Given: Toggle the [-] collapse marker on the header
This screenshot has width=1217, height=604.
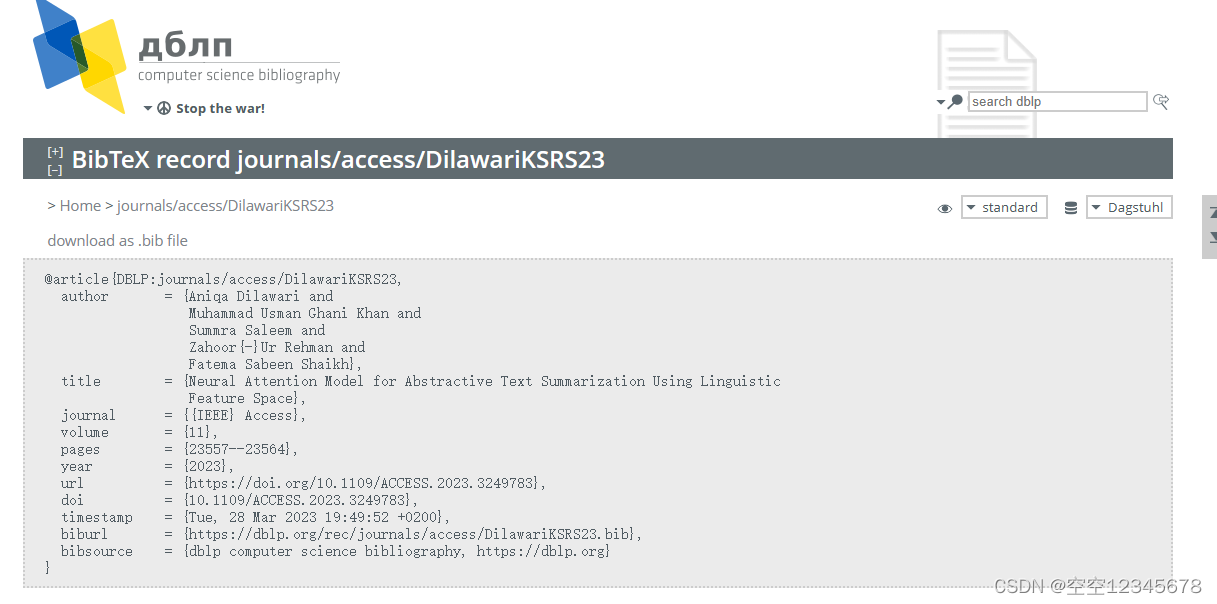Looking at the screenshot, I should pos(55,168).
